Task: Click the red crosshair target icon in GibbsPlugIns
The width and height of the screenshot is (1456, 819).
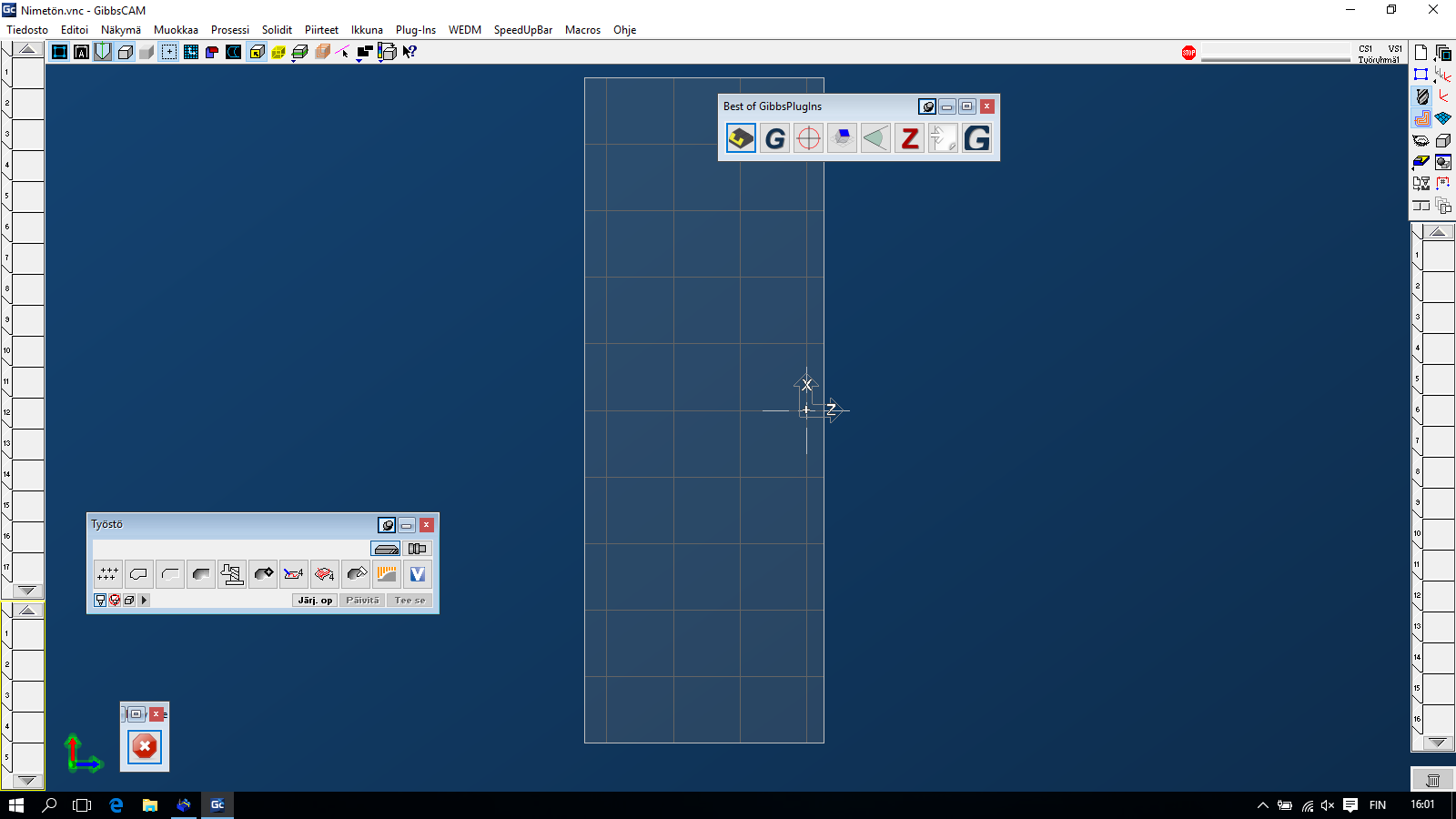Action: [x=808, y=138]
